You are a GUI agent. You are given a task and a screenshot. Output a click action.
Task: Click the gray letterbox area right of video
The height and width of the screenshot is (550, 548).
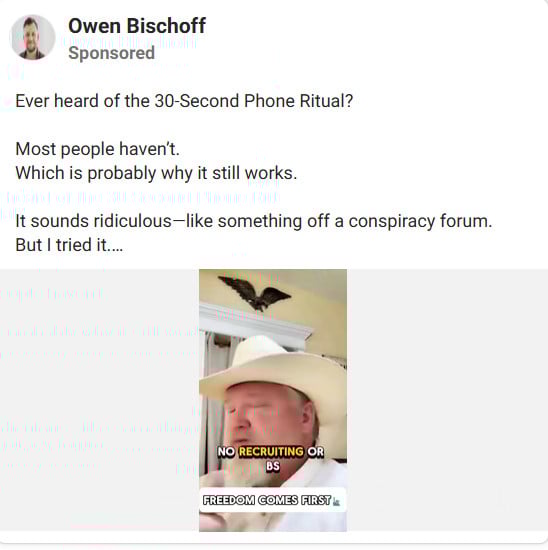click(x=447, y=400)
